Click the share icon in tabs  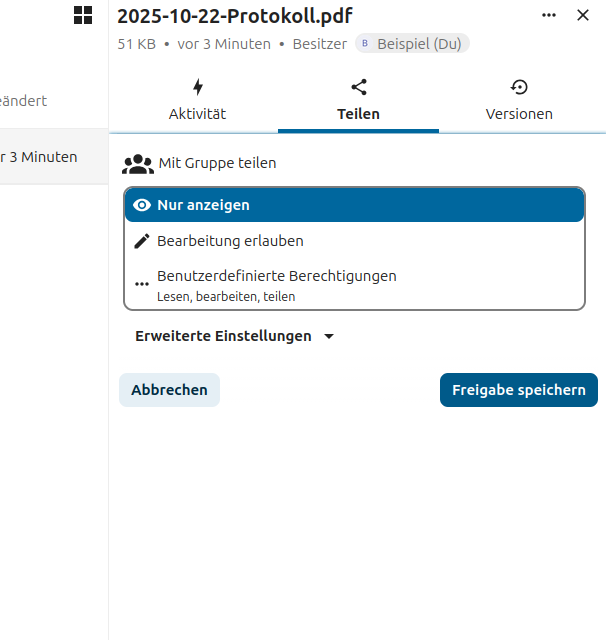click(x=359, y=87)
